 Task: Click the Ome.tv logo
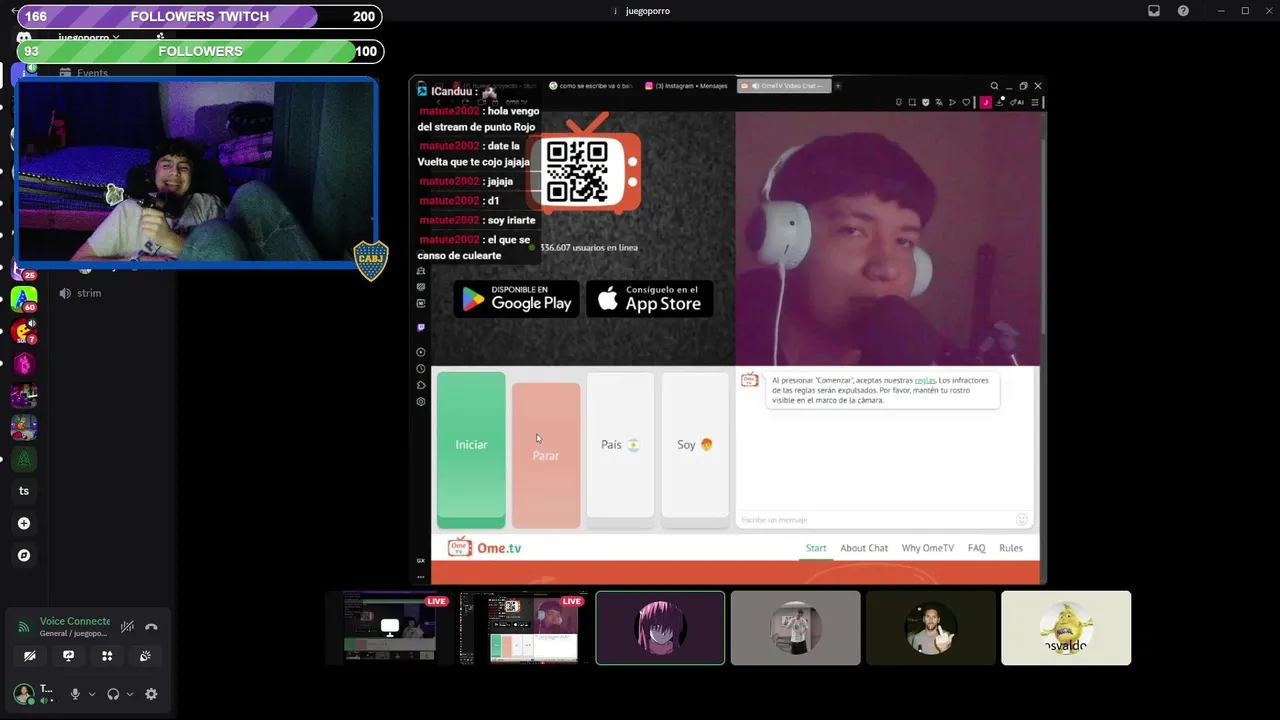(x=484, y=548)
